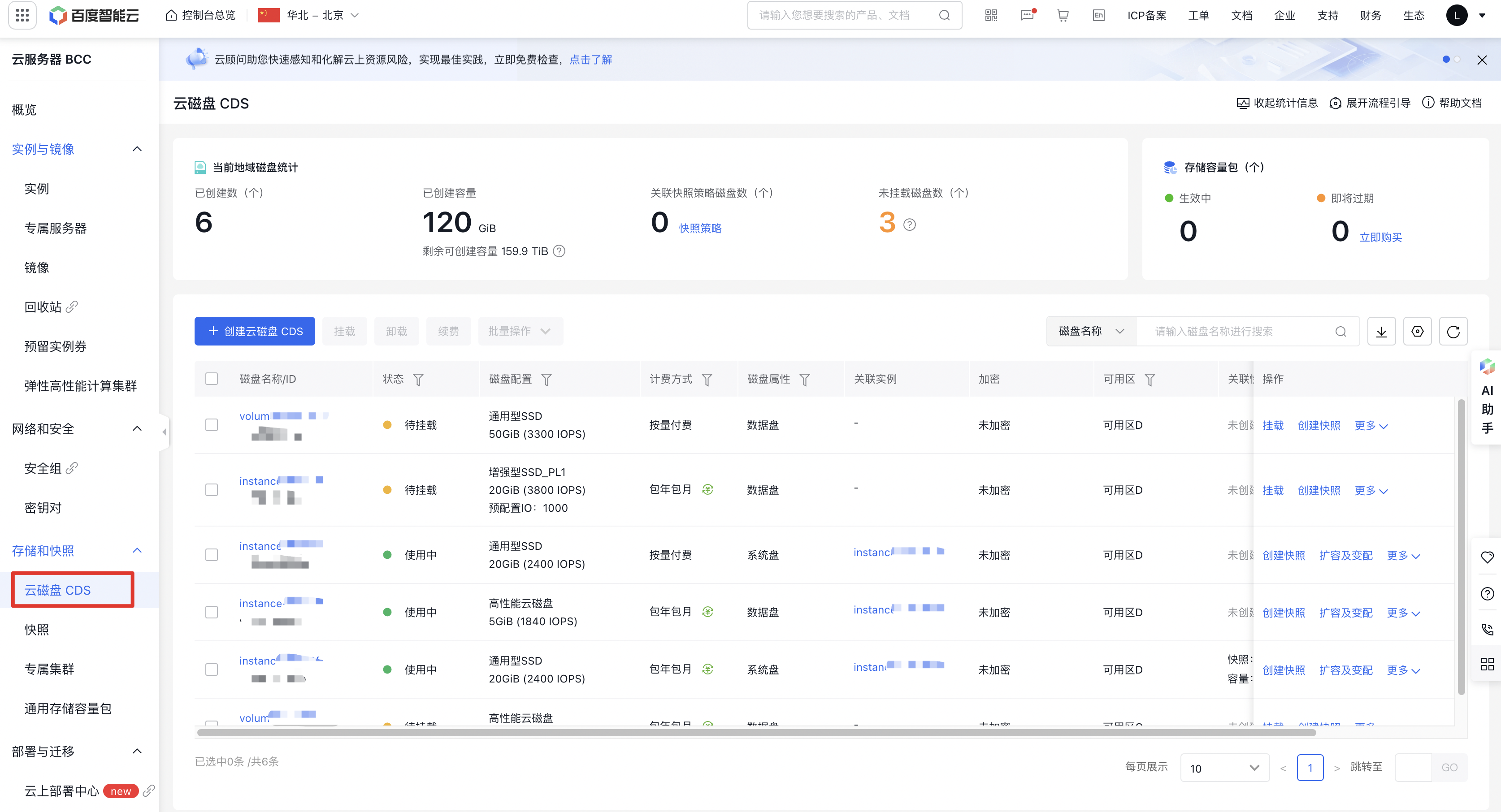1501x812 pixels.
Task: Open the 华北 - 北京 region dropdown
Action: tap(309, 15)
